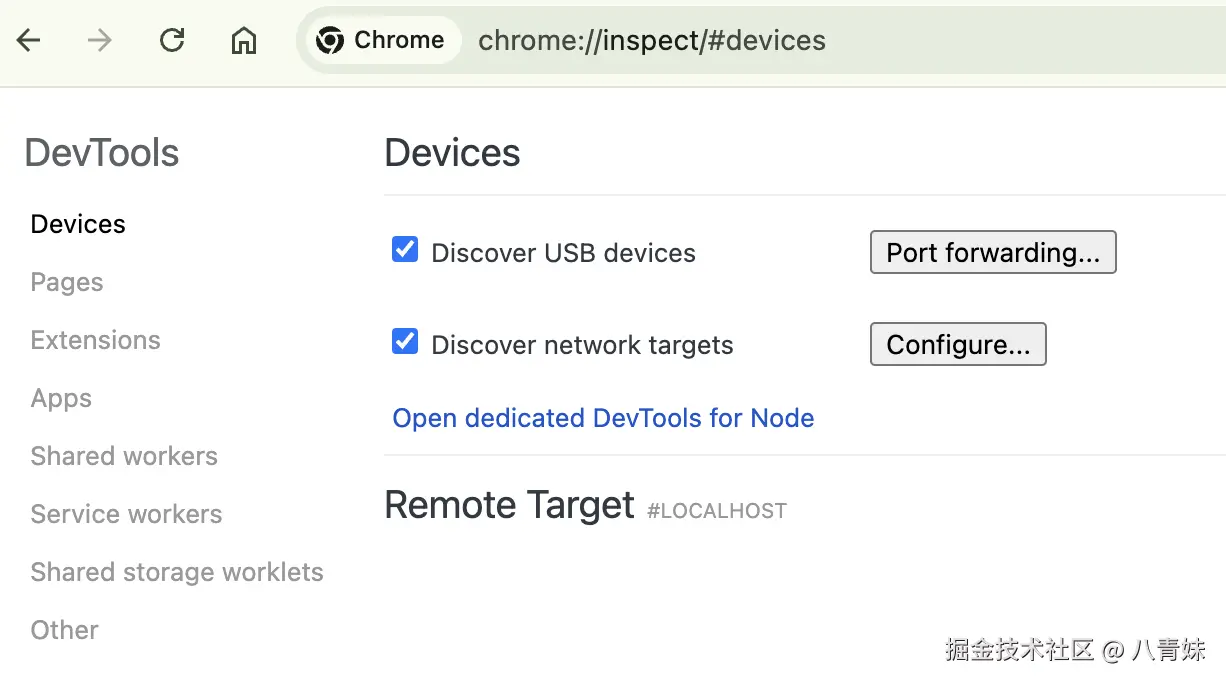Click the #LOCALHOST remote target label
The width and height of the screenshot is (1226, 684).
tap(717, 511)
